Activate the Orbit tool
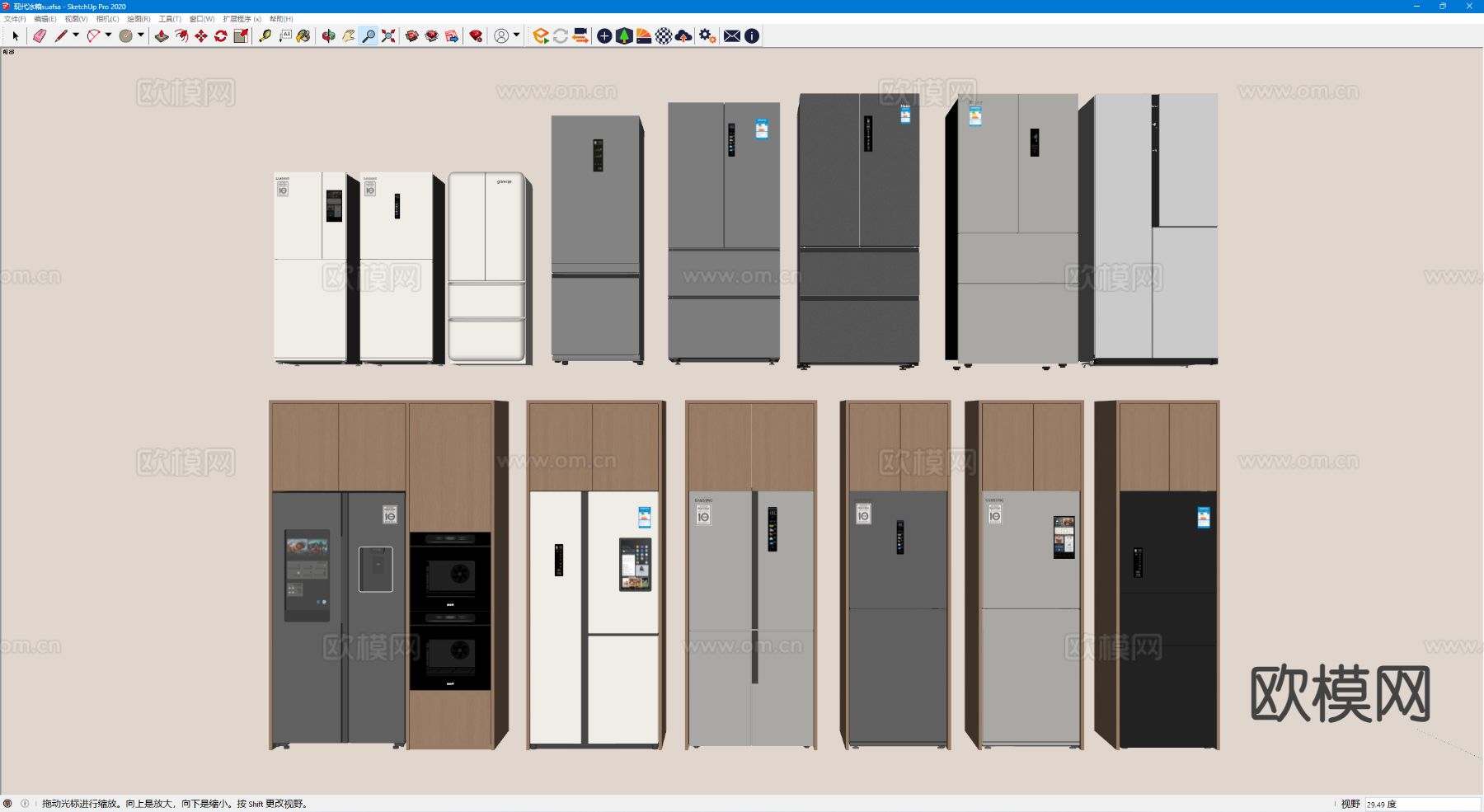The height and width of the screenshot is (812, 1484). point(328,35)
